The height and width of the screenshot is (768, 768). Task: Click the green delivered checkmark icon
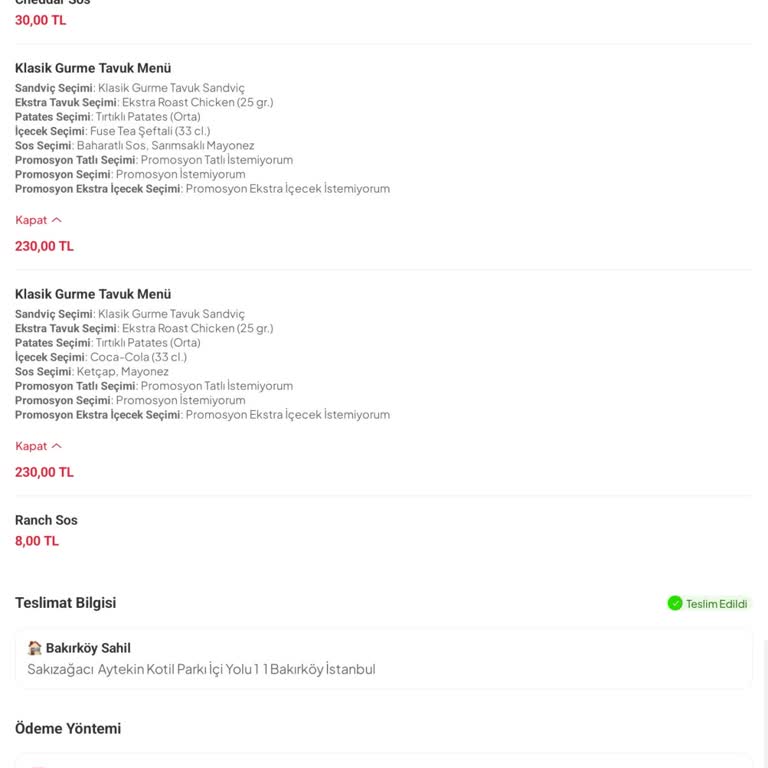tap(675, 603)
